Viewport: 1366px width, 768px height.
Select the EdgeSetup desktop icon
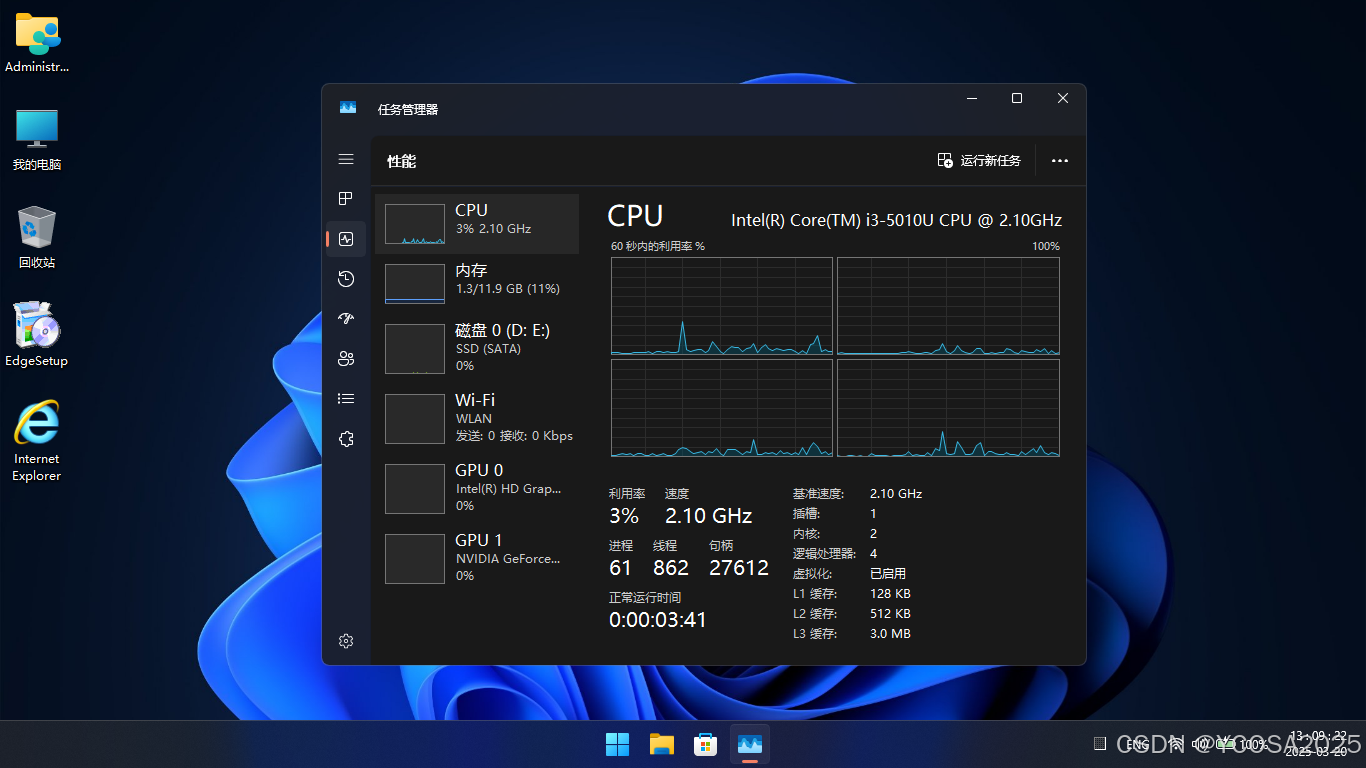point(37,335)
